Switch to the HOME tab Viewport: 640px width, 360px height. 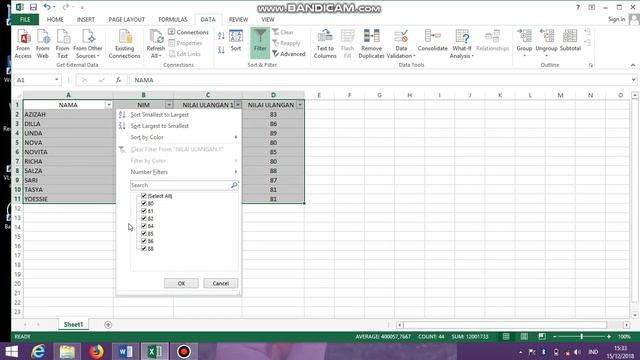(55, 19)
